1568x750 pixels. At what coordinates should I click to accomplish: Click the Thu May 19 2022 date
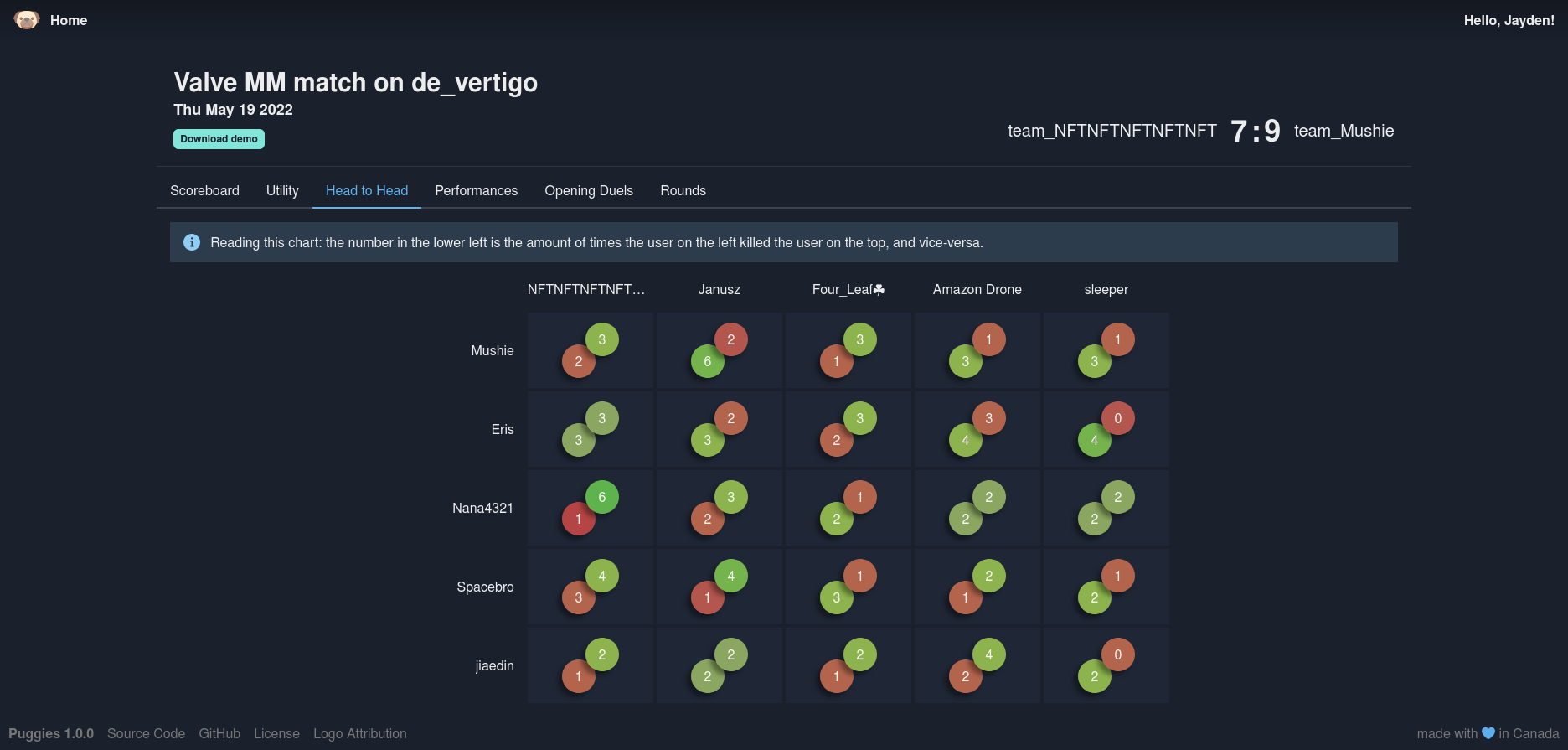(x=233, y=110)
